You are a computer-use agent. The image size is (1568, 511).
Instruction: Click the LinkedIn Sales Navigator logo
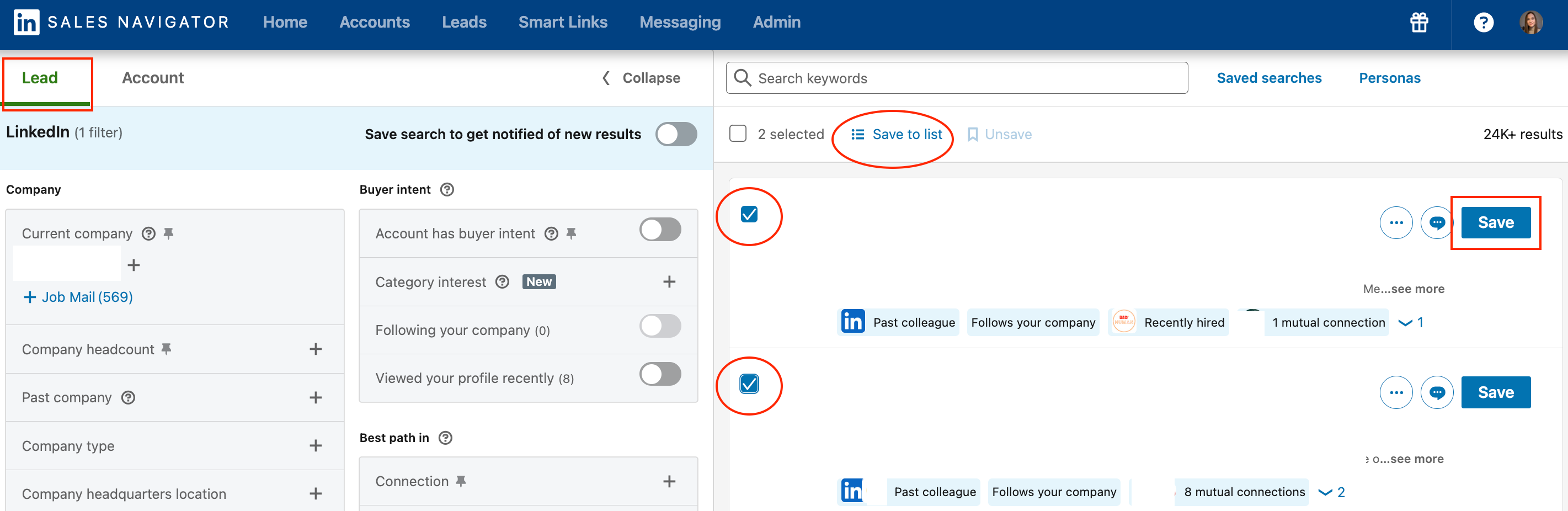121,23
